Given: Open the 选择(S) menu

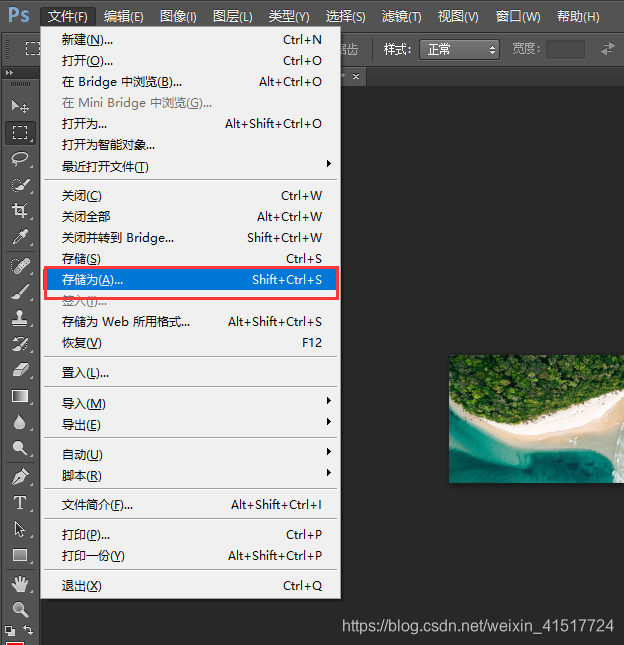Looking at the screenshot, I should [346, 16].
